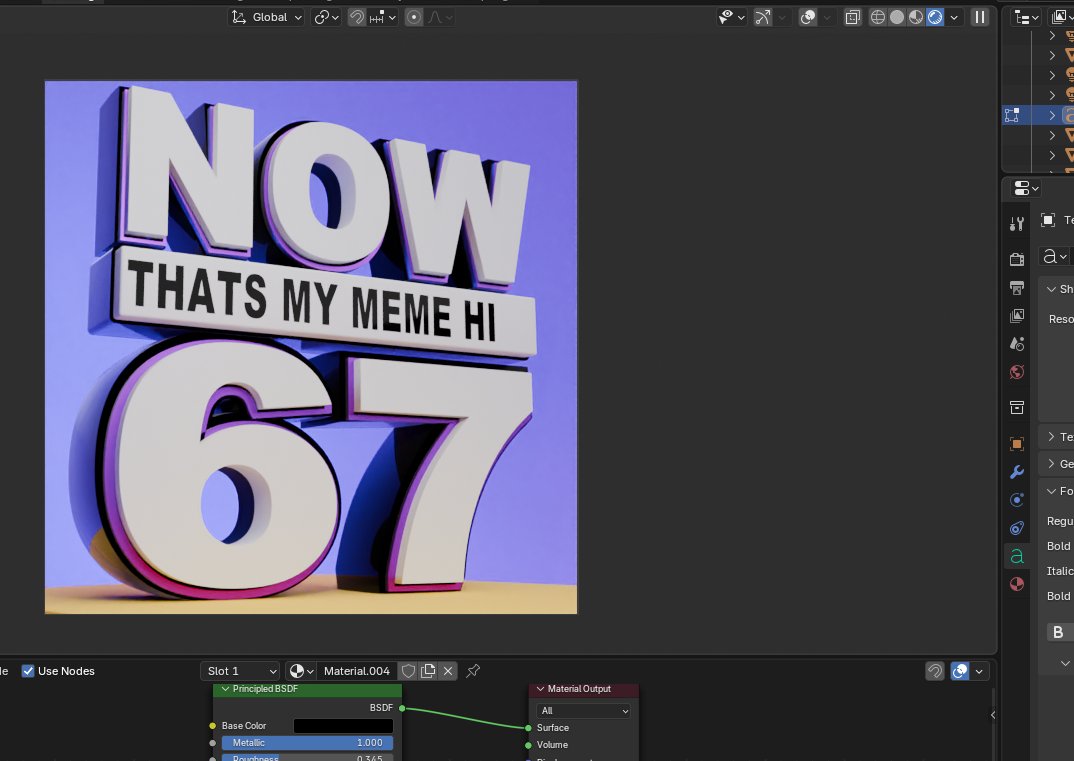The image size is (1074, 761).
Task: Toggle X-ray display
Action: click(852, 17)
